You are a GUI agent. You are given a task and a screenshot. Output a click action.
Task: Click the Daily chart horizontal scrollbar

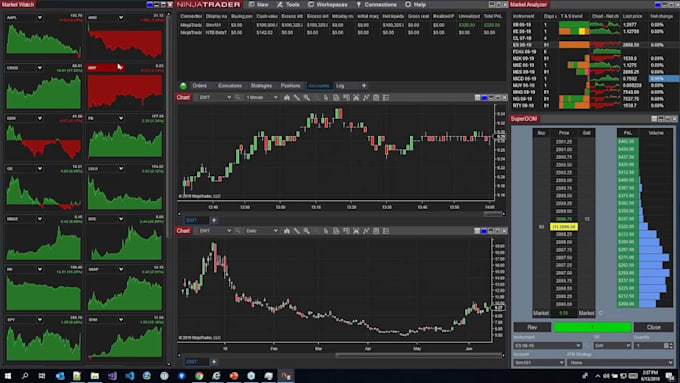tap(418, 355)
